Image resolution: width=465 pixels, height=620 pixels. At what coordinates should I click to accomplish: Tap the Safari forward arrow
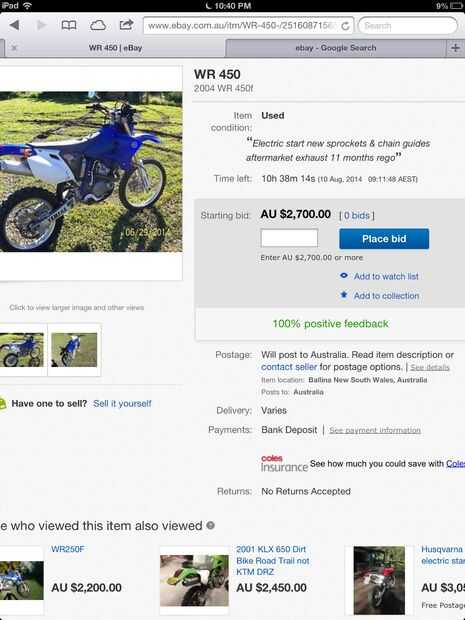pos(41,25)
